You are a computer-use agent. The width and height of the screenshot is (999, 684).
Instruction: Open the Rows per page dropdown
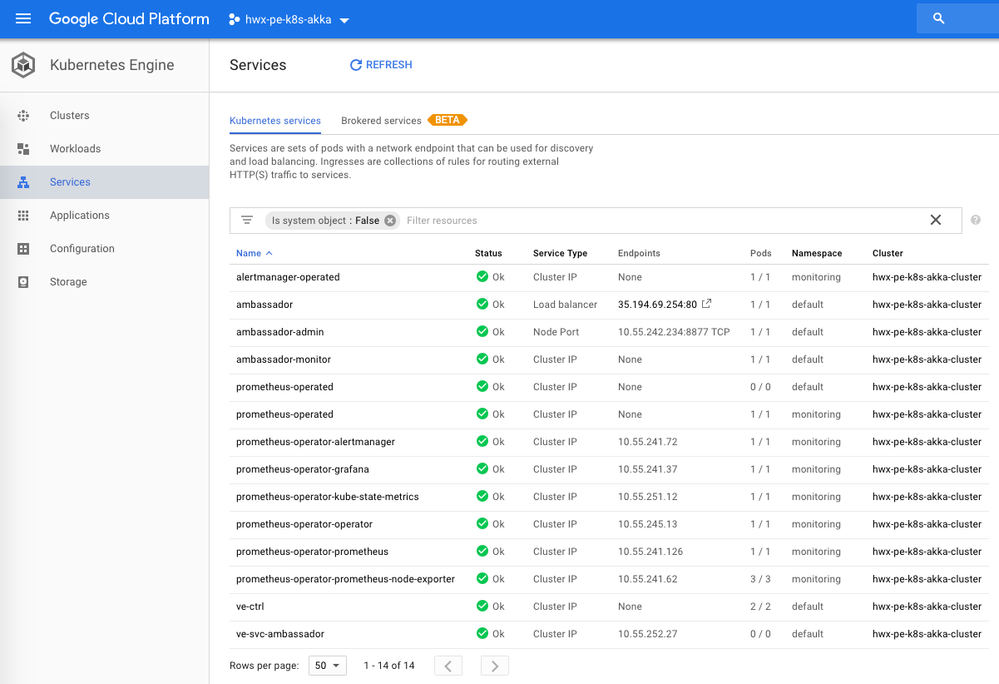click(x=327, y=665)
